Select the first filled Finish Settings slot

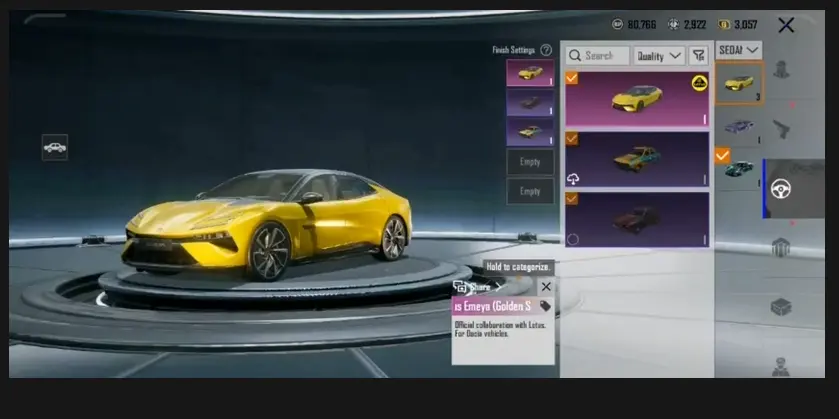[x=530, y=73]
